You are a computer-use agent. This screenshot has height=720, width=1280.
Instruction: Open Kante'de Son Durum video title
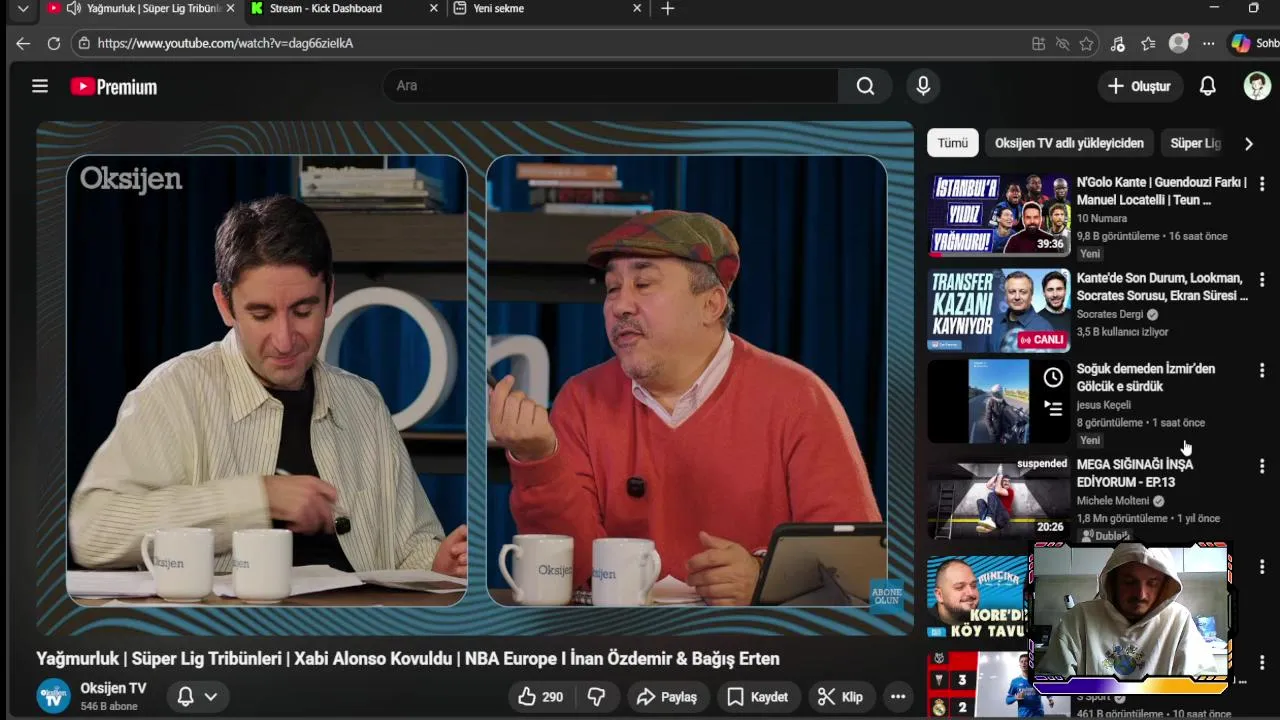[1162, 287]
